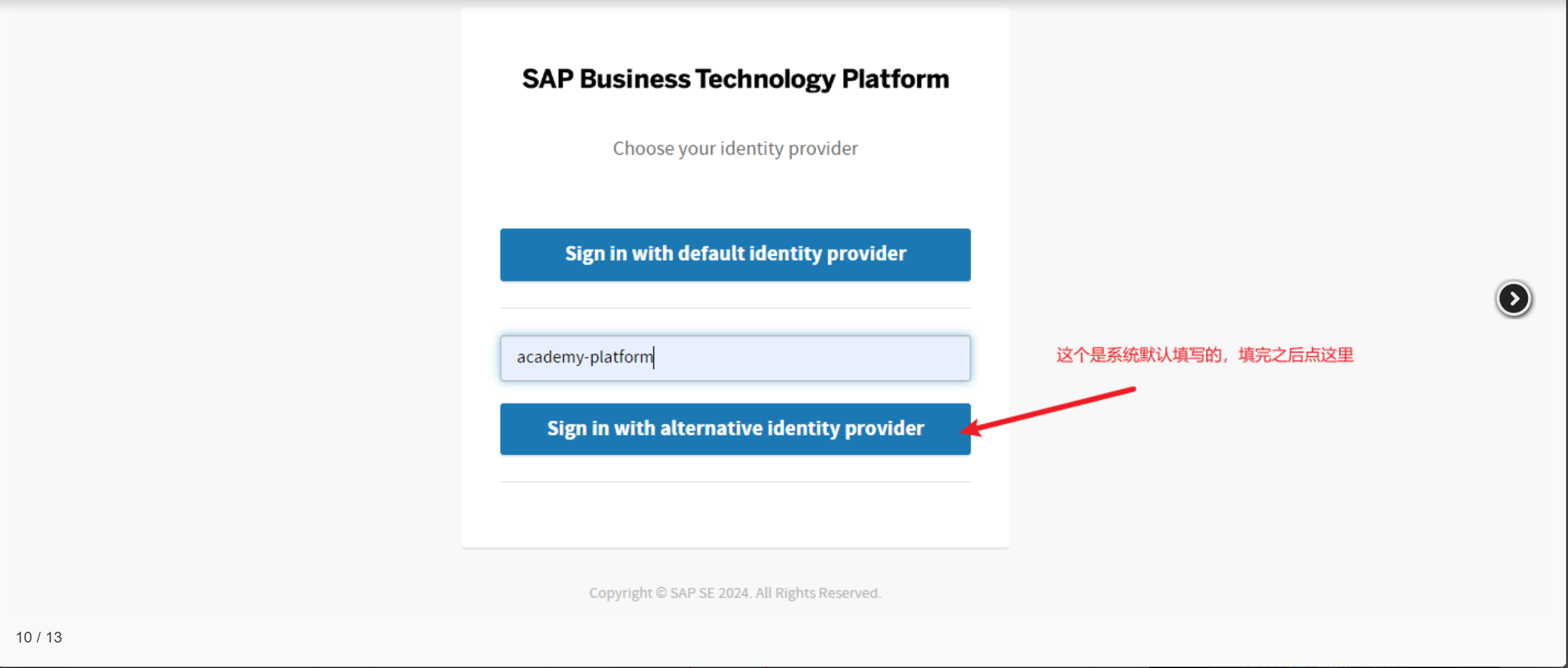Screen dimensions: 1568x668
Task: Place cursor after "academy-platform" text
Action: pos(654,358)
